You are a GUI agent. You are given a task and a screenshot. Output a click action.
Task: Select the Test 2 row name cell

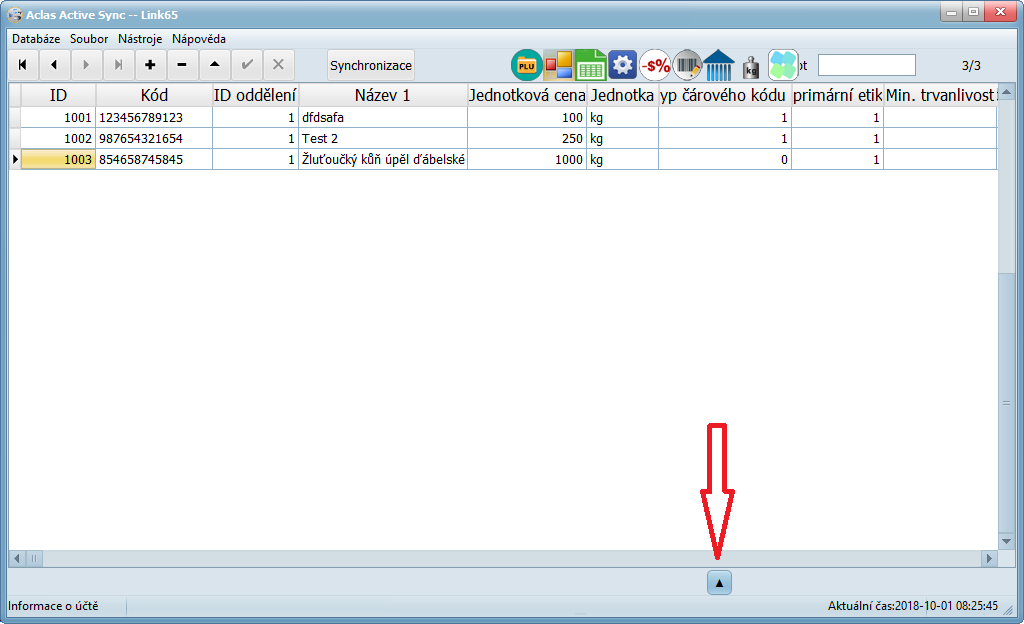pos(382,138)
